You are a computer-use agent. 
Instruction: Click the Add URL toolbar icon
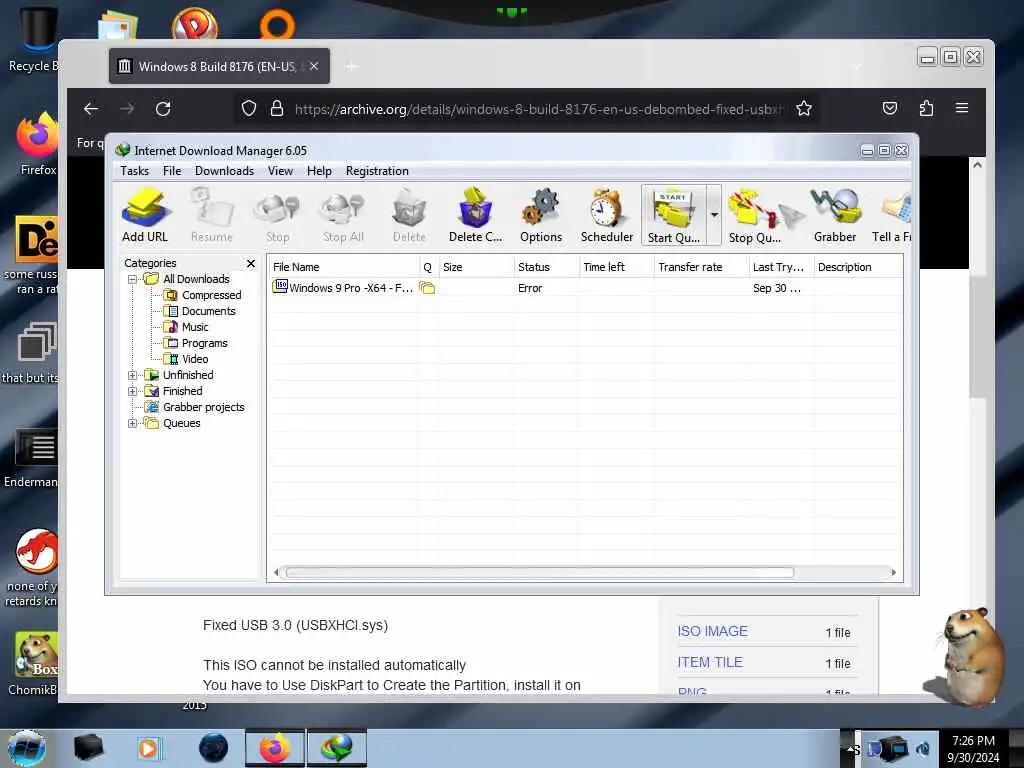(x=145, y=216)
